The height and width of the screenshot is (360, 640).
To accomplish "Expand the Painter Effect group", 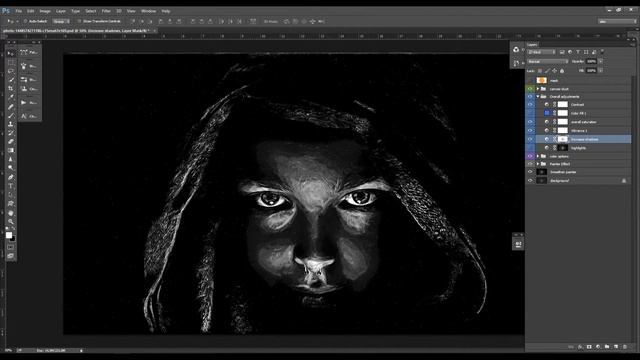I will [x=538, y=164].
